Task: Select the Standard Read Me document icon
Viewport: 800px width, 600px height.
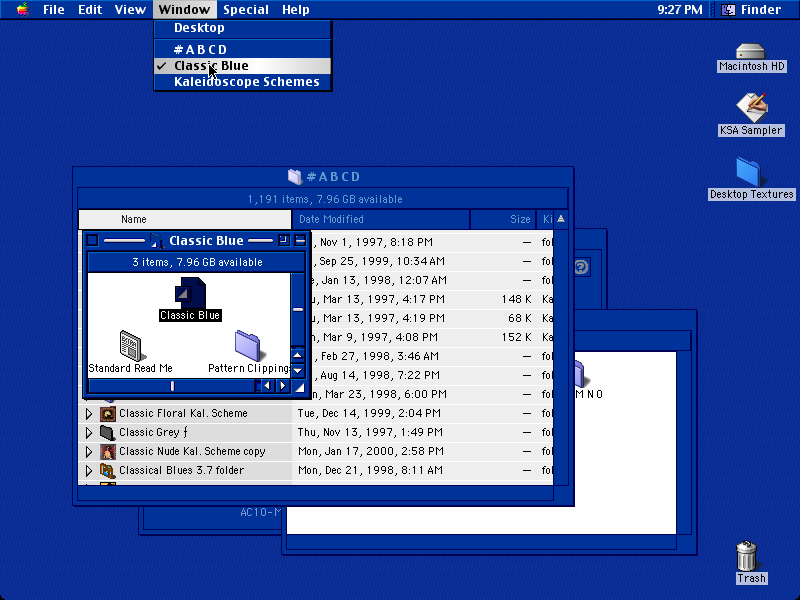Action: point(132,346)
